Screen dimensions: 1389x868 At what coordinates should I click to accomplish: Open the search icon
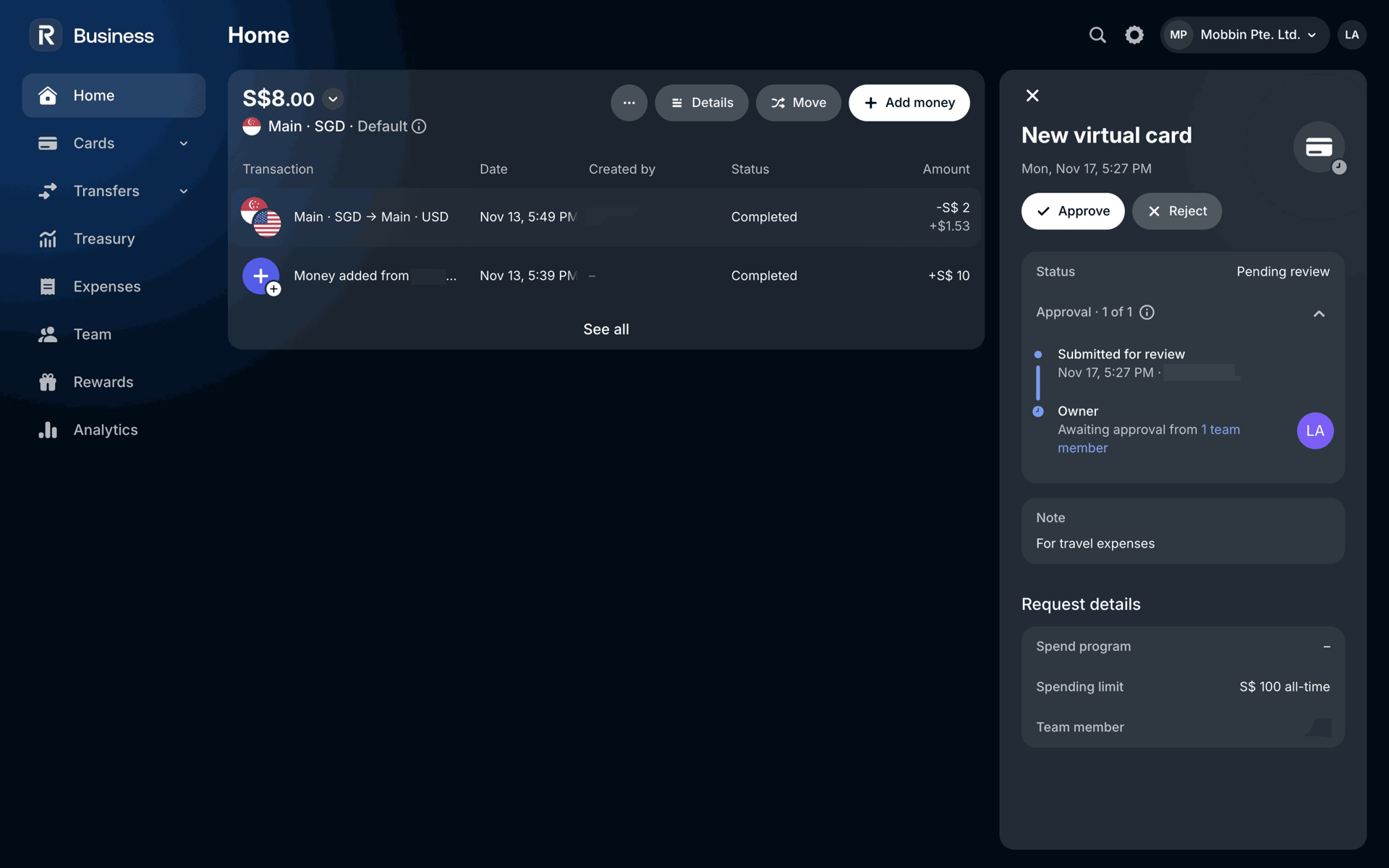(x=1097, y=35)
